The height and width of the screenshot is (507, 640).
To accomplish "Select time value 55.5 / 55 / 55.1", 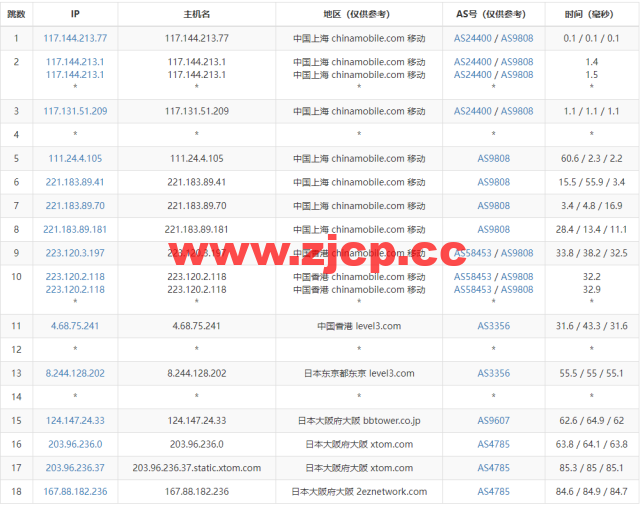I will pos(592,373).
